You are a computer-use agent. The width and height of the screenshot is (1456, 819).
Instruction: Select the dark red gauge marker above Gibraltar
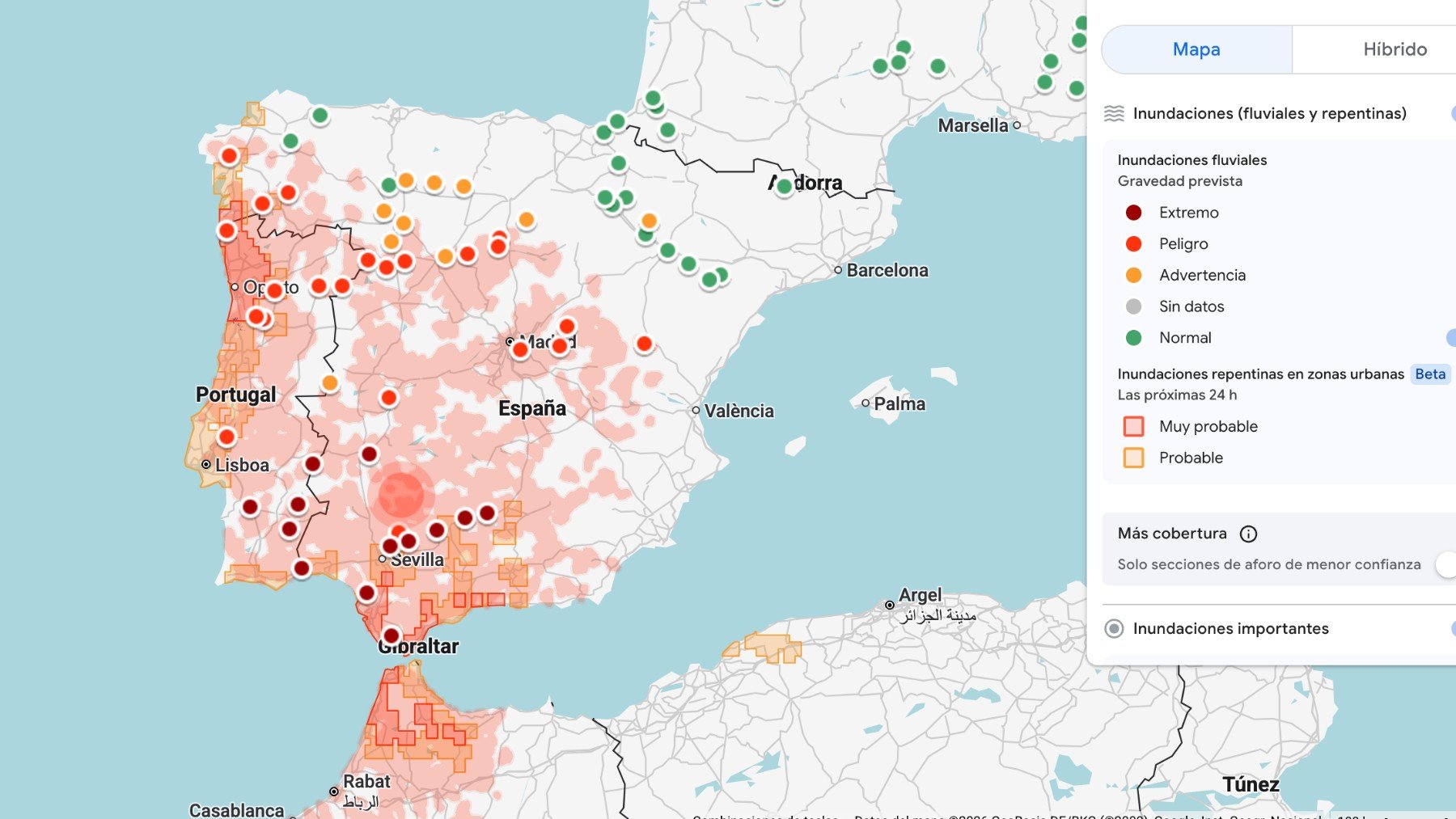pyautogui.click(x=392, y=635)
